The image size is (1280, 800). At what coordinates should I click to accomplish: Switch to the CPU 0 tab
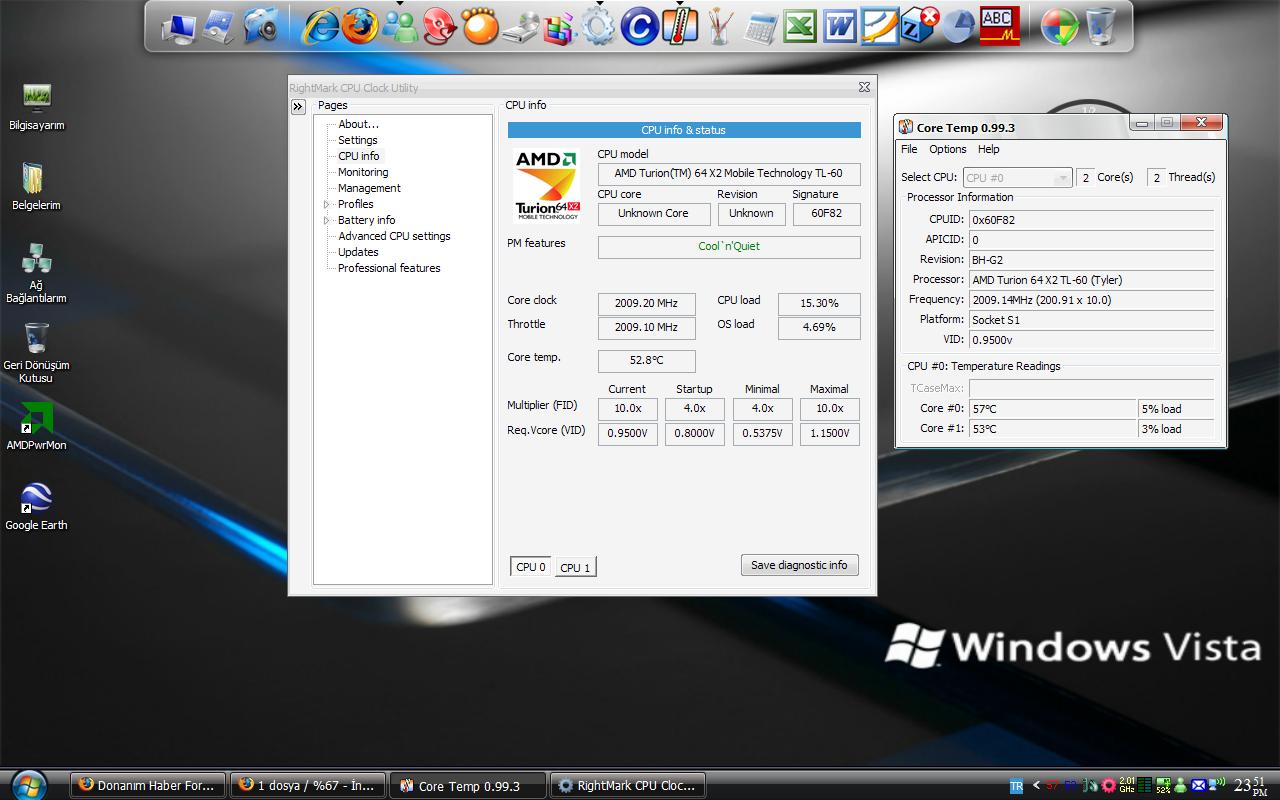pos(531,567)
